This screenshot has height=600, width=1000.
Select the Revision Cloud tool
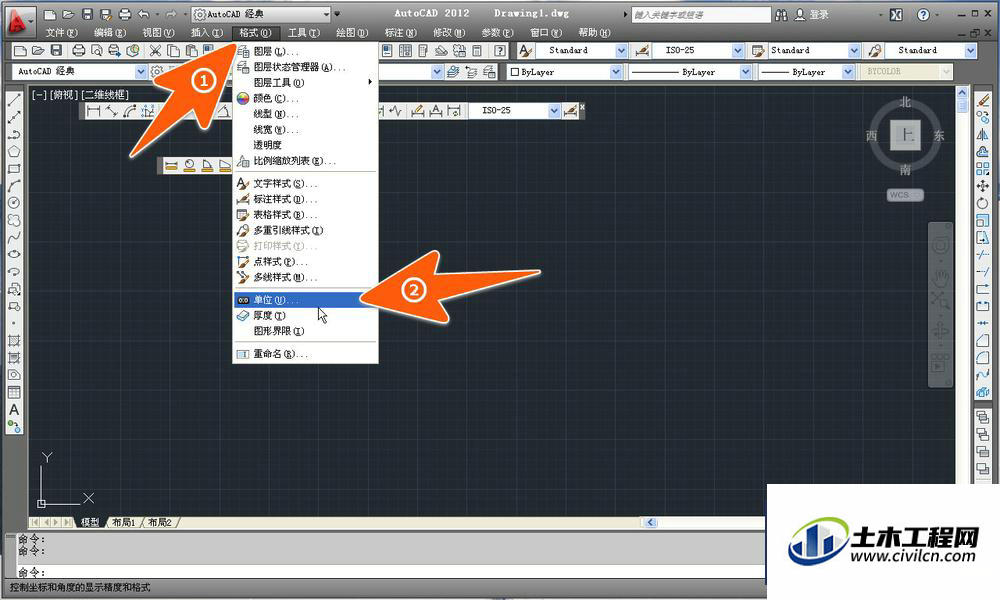click(13, 220)
